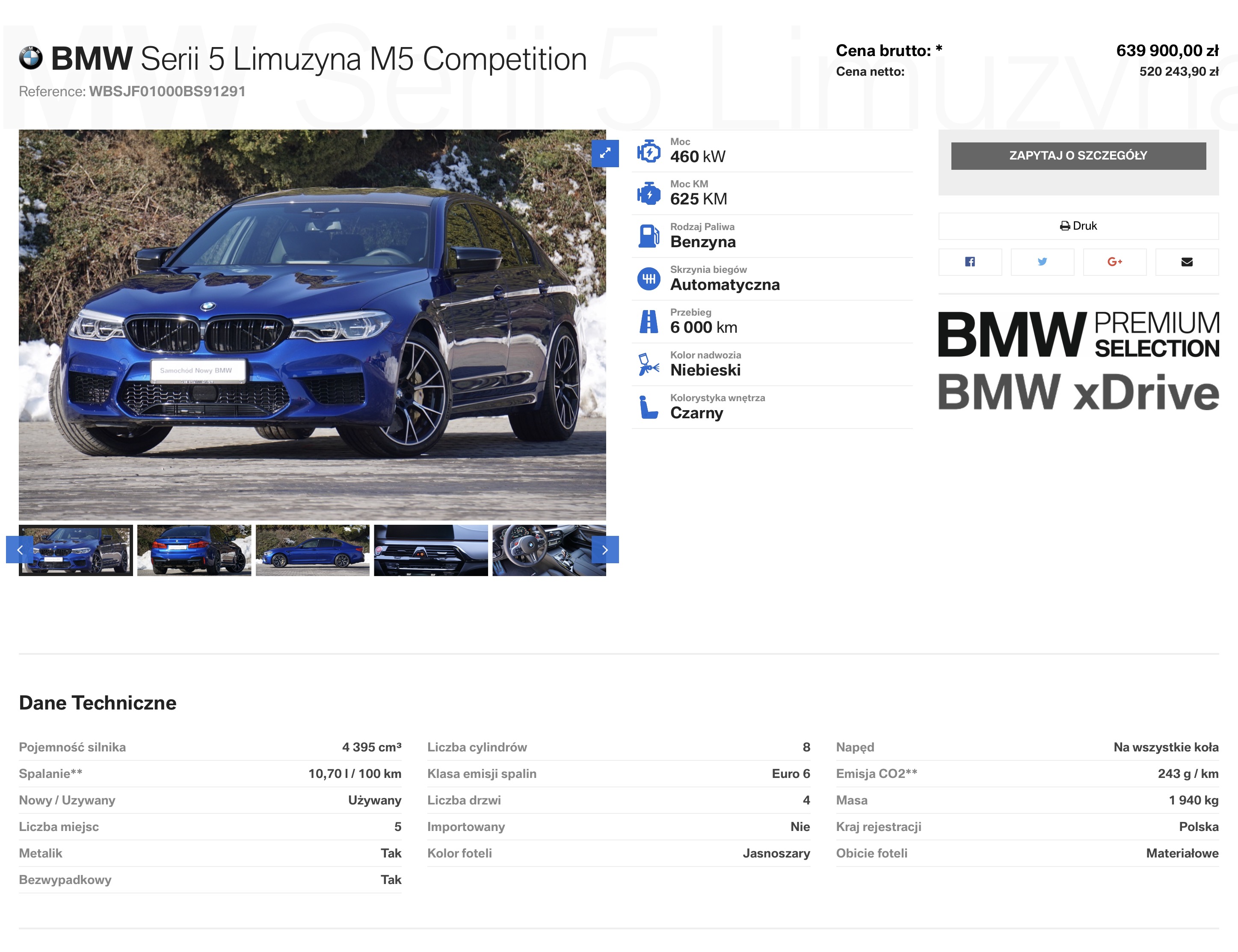Viewport: 1238px width, 952px height.
Task: Click the Jasnoszary seat color value
Action: 776,853
